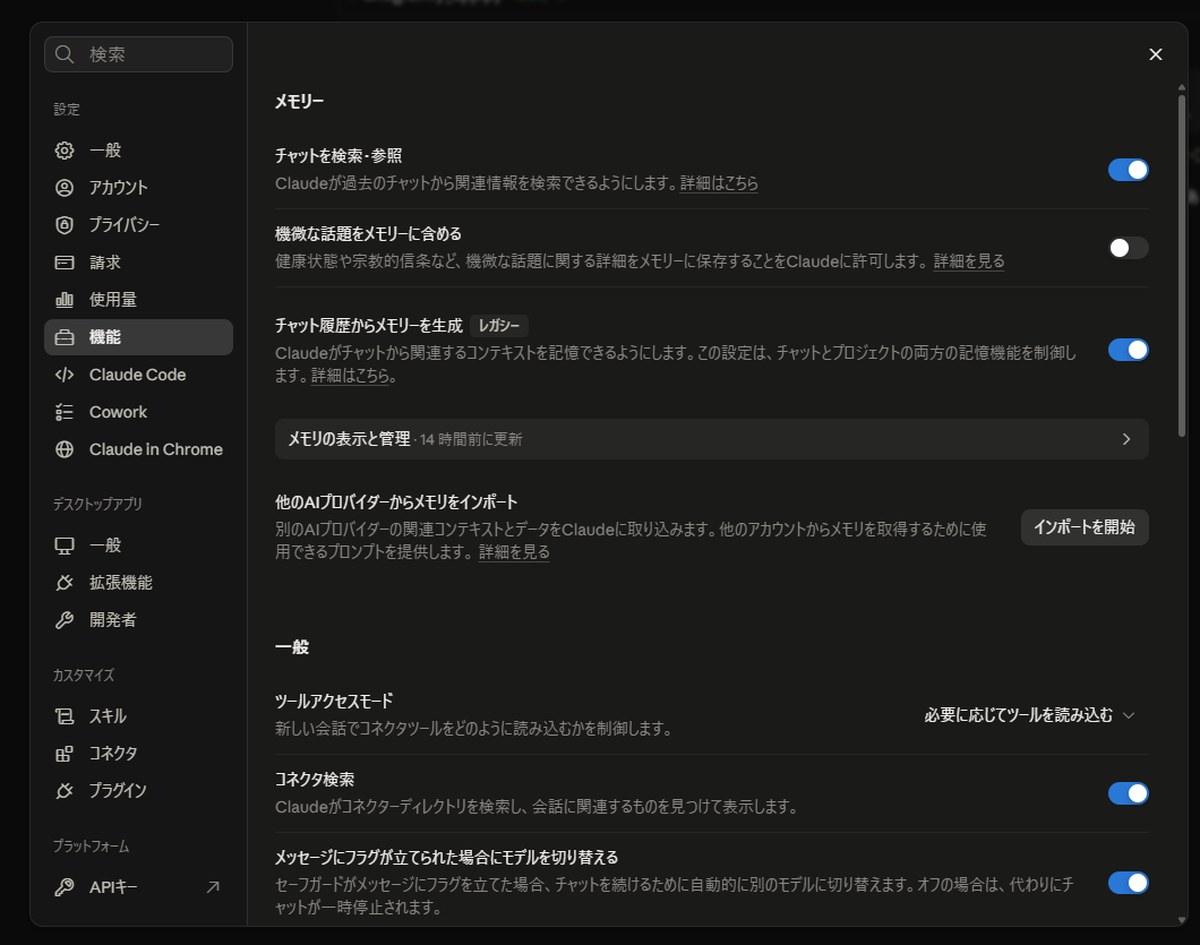The width and height of the screenshot is (1200, 945).
Task: Open Claude in Chrome settings
Action: point(139,450)
